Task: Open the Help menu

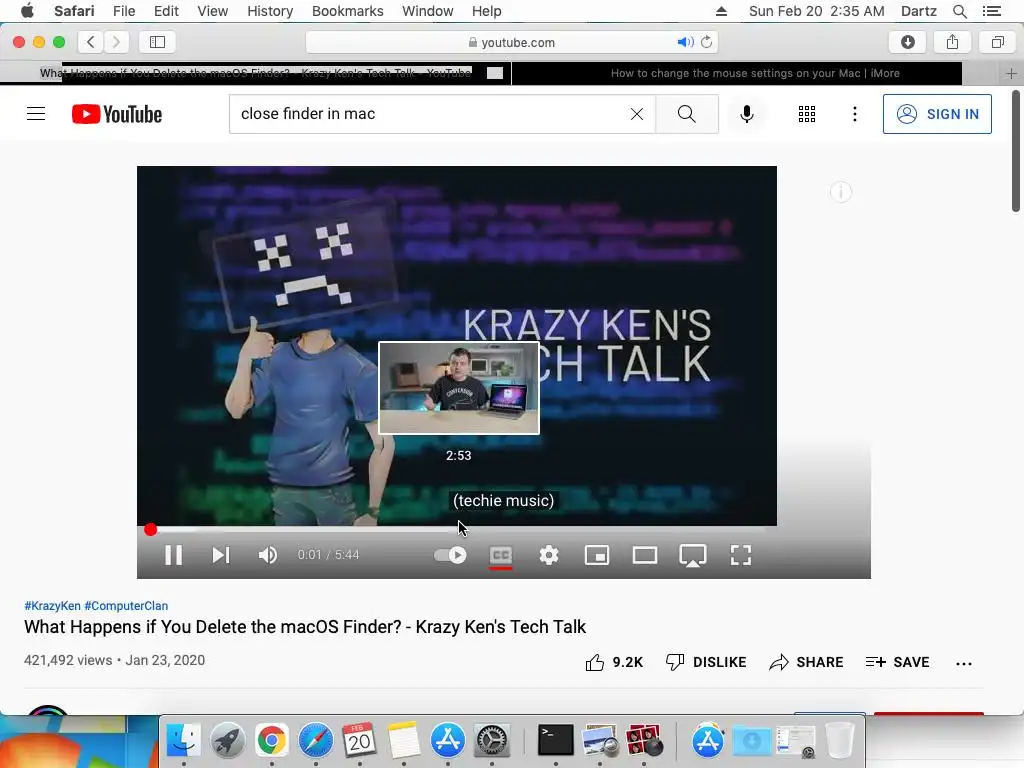Action: point(487,11)
